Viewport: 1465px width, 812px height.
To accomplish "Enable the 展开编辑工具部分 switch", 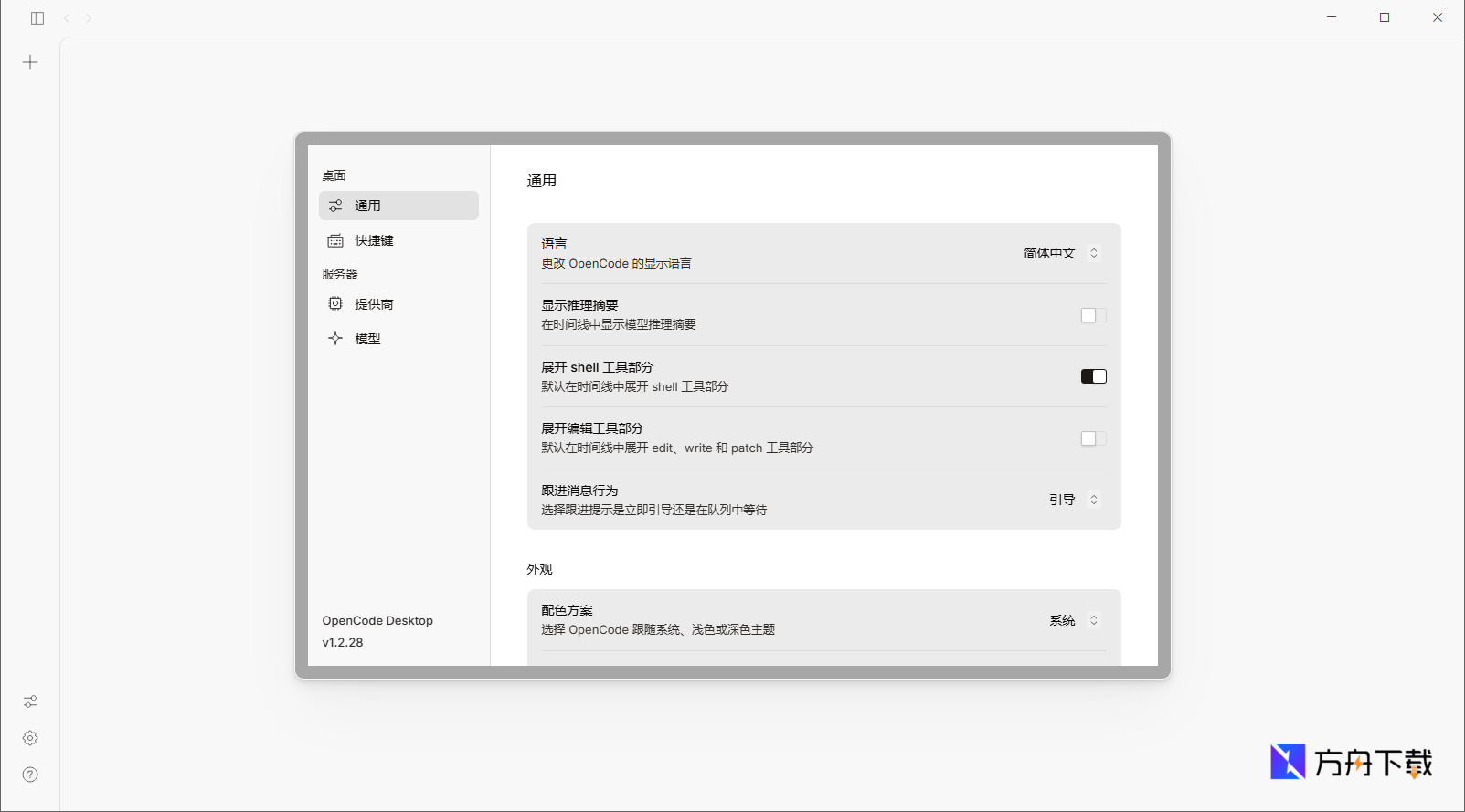I will tap(1093, 438).
